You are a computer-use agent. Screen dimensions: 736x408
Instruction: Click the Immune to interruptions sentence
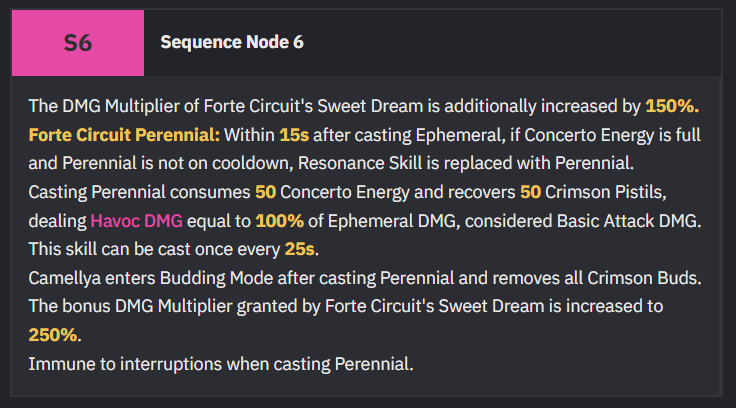point(221,364)
